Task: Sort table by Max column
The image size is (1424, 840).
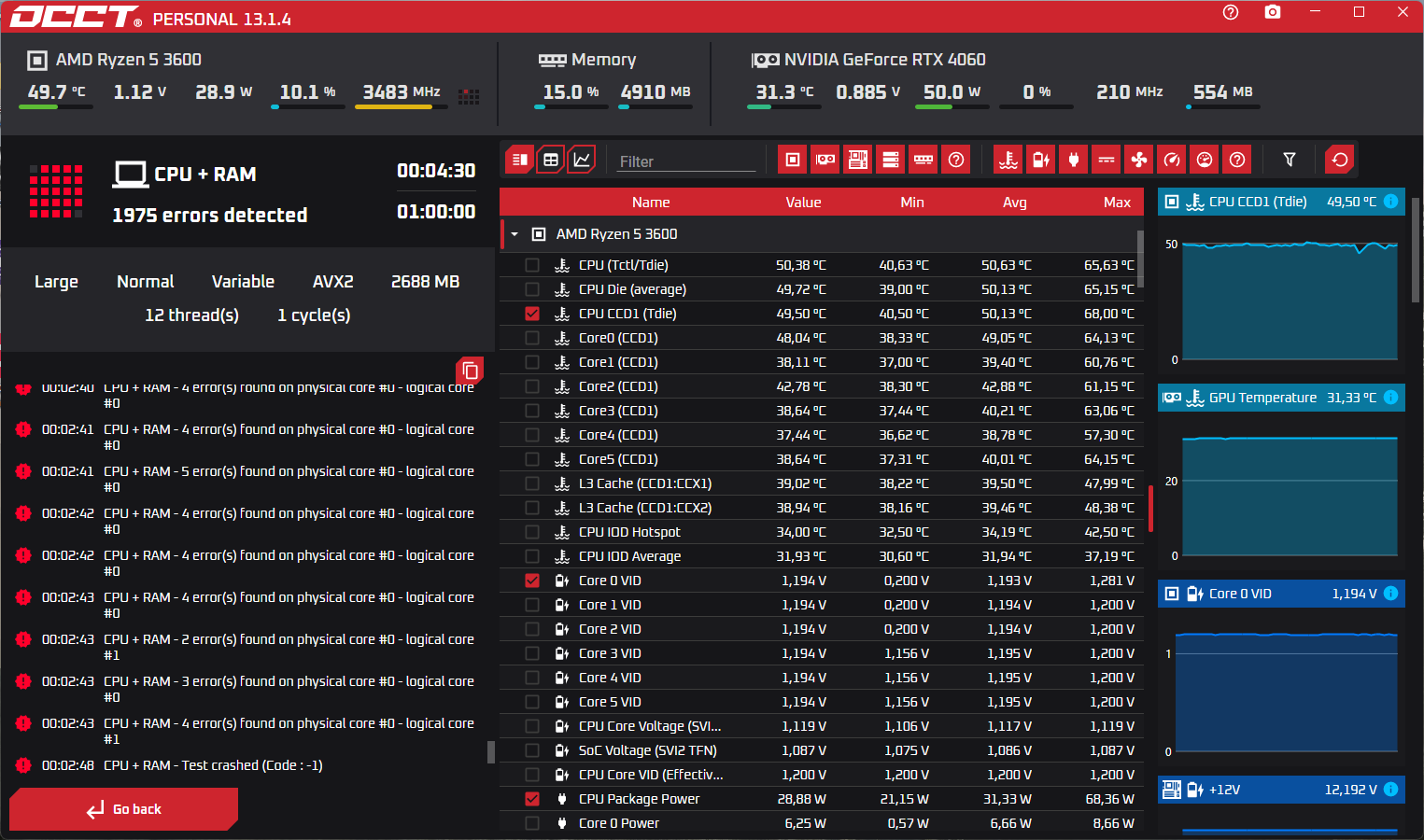Action: (x=1117, y=203)
